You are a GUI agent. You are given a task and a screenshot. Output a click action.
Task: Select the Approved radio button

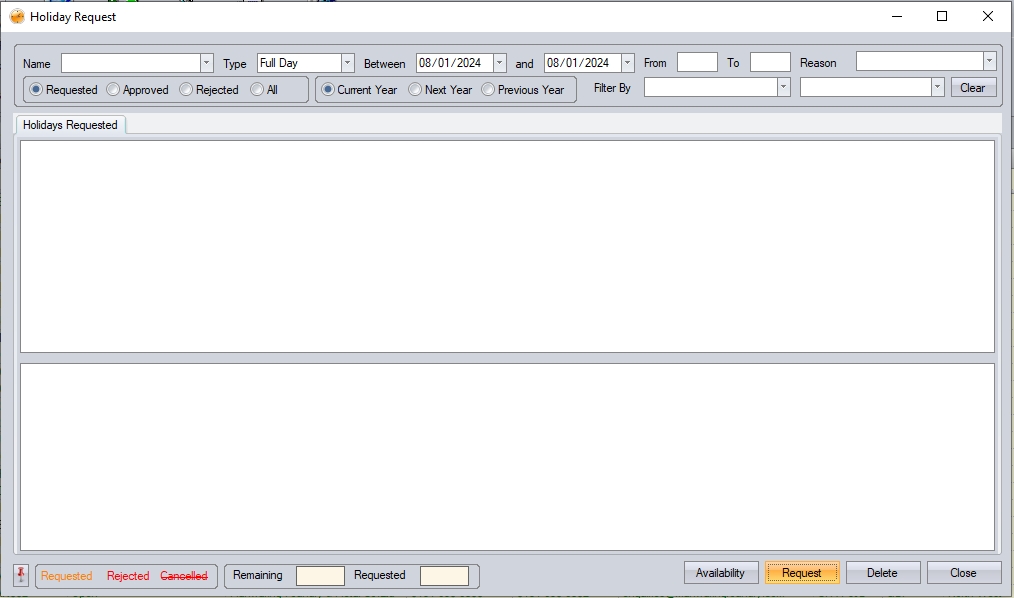click(113, 90)
